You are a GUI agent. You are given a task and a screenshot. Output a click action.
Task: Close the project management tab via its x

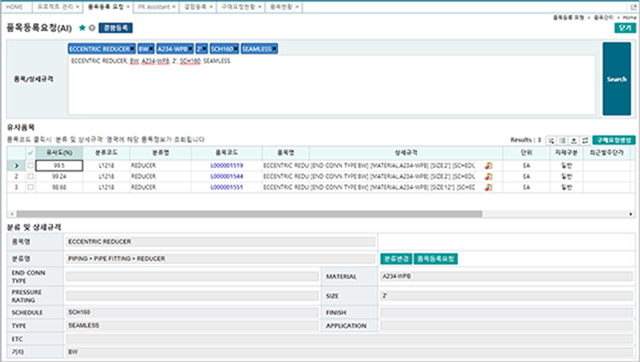tap(77, 7)
